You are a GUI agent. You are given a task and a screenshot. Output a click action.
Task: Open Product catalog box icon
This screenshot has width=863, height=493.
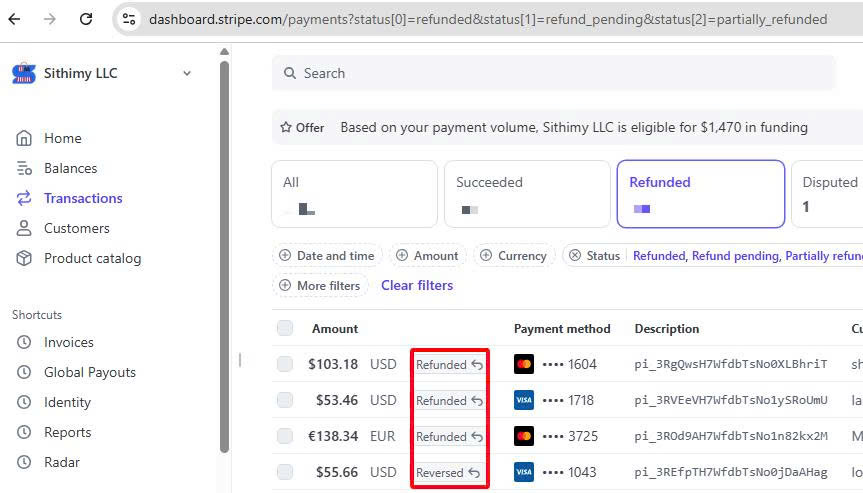(24, 258)
